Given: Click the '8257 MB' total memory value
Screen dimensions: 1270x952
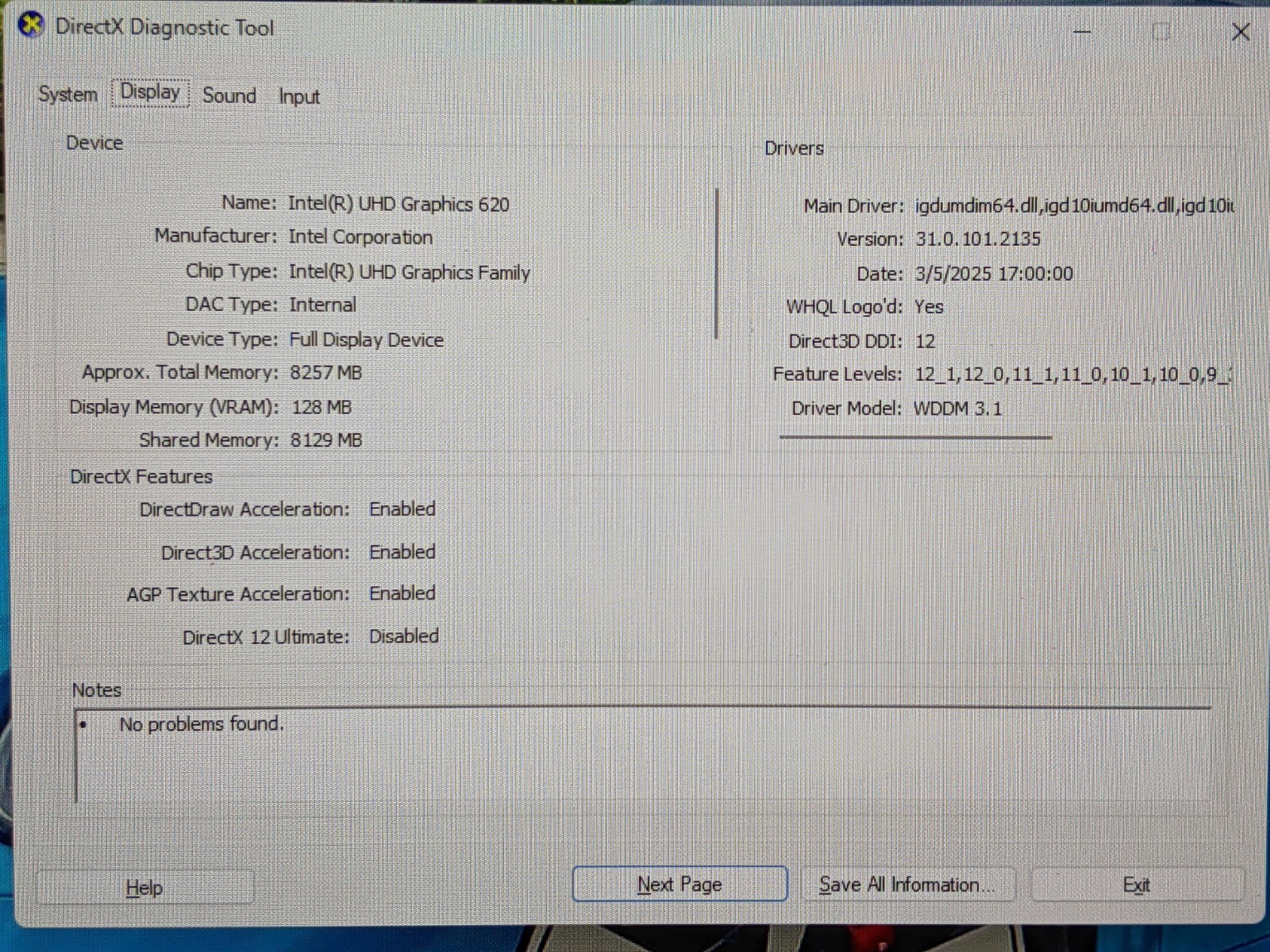Looking at the screenshot, I should click(x=325, y=373).
